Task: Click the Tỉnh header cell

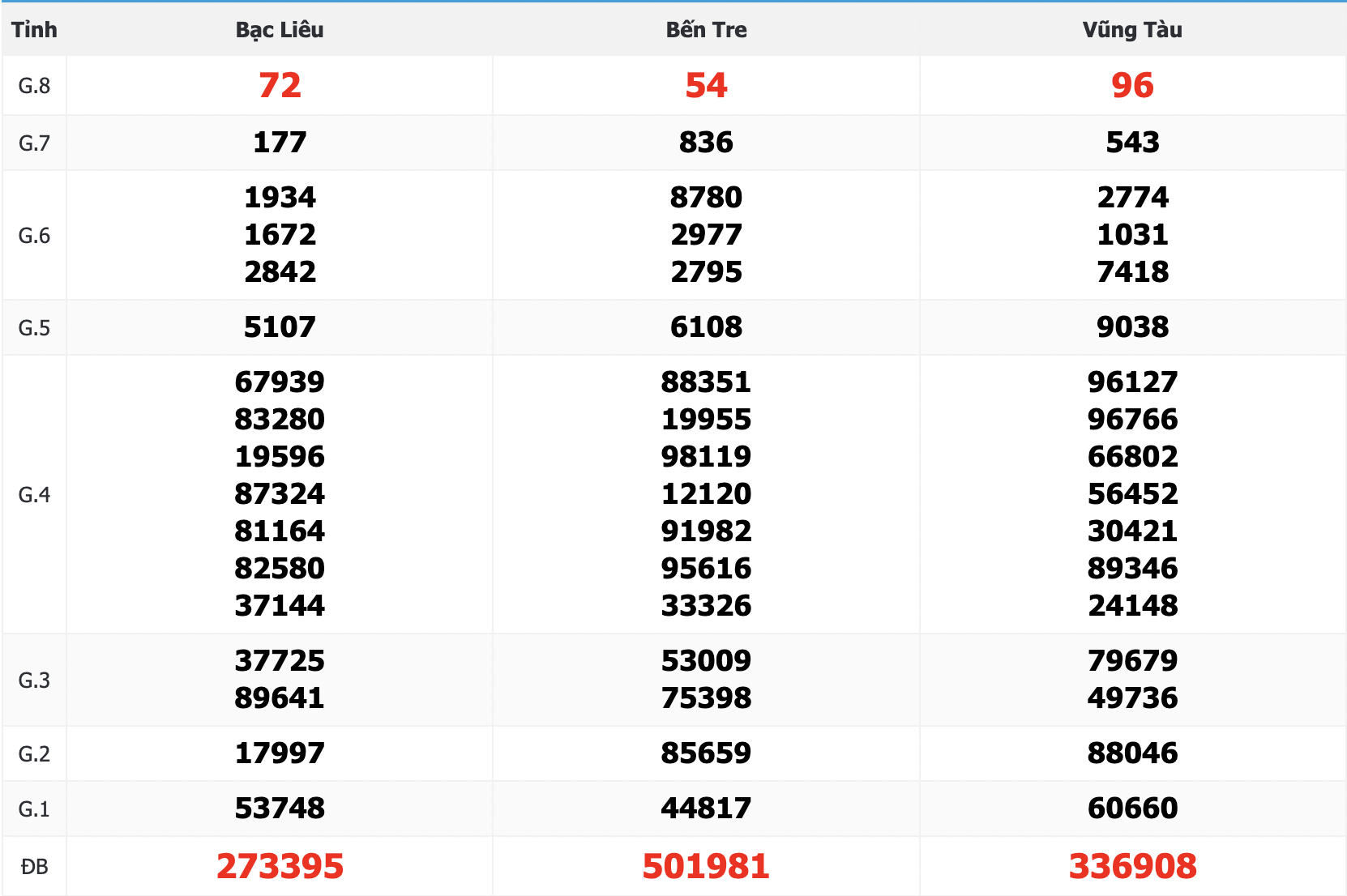Action: [x=34, y=30]
